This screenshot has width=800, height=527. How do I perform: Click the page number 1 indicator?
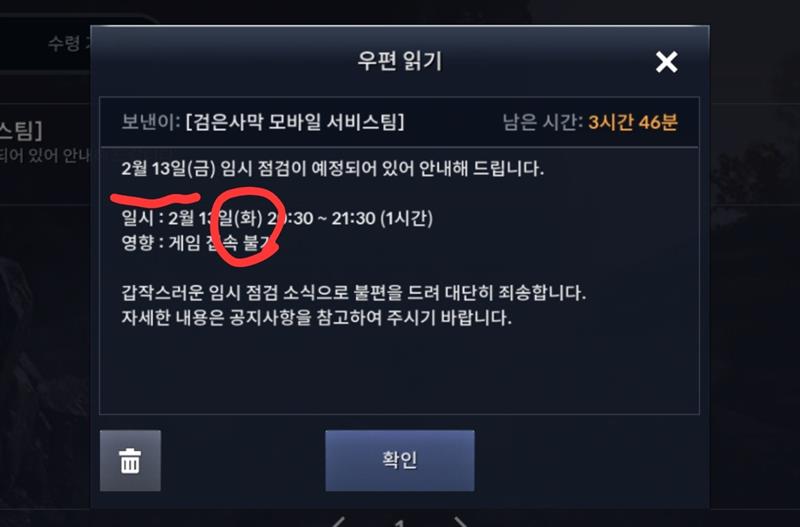[399, 523]
